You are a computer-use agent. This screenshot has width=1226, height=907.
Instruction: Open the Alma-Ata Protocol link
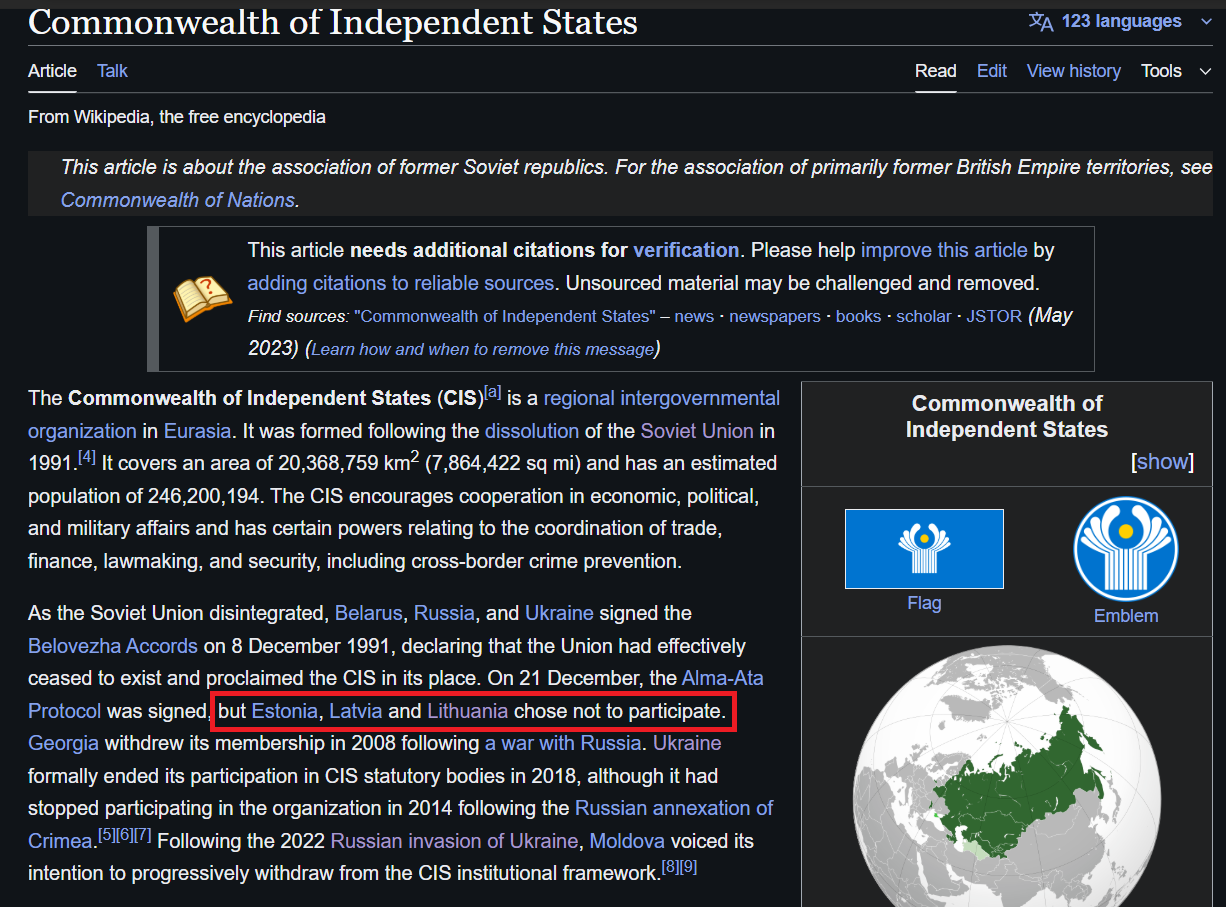click(x=722, y=678)
